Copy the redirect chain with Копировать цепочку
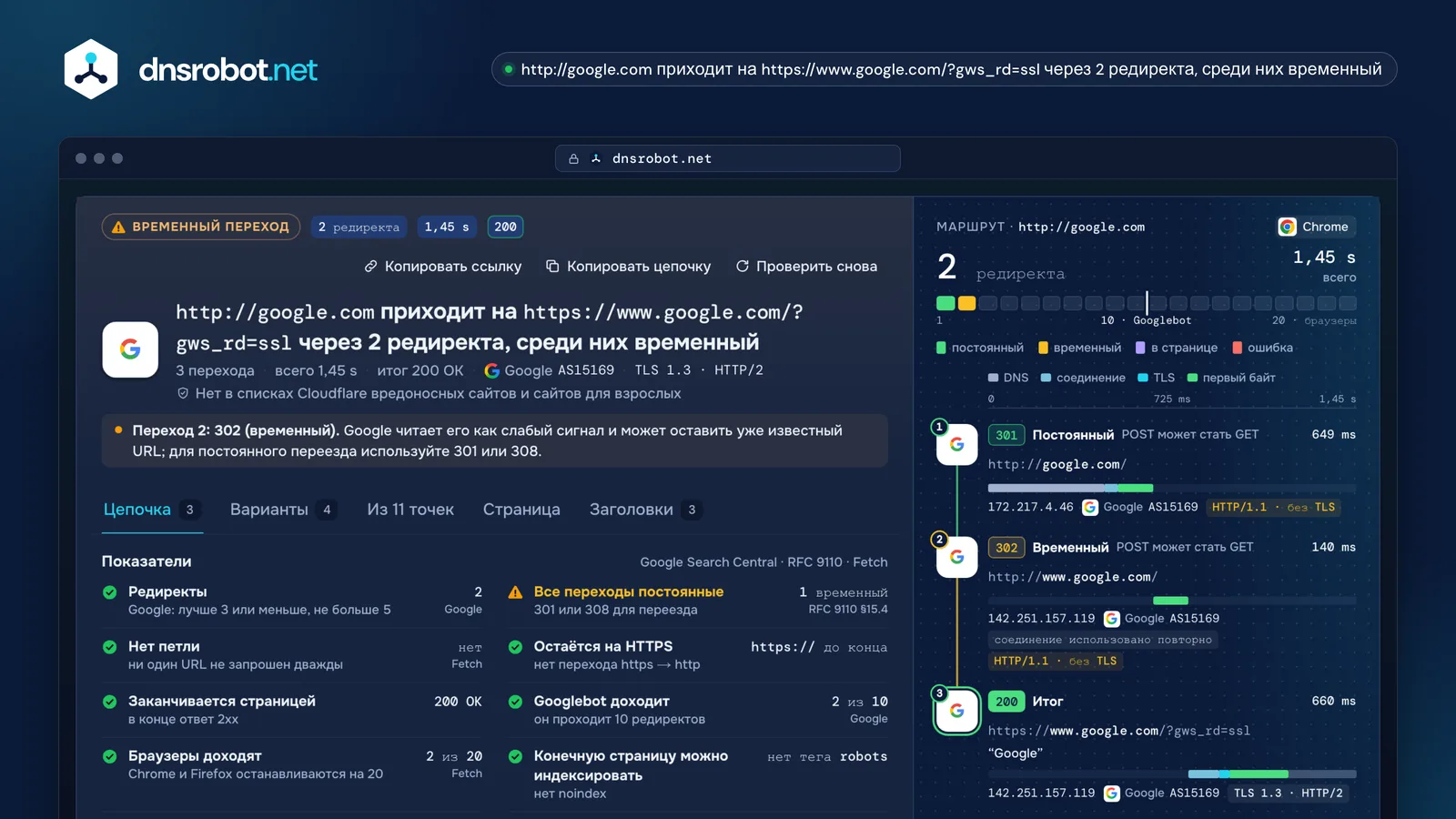This screenshot has width=1456, height=819. [x=628, y=267]
